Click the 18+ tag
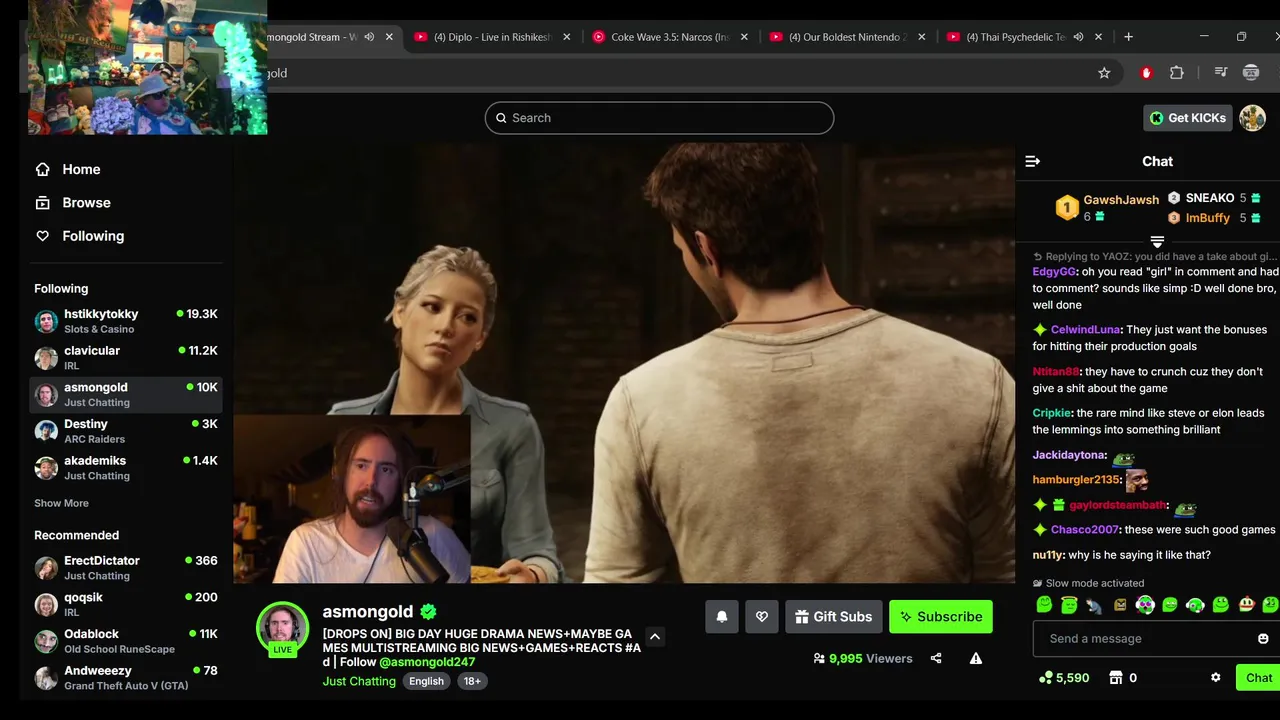 point(472,681)
